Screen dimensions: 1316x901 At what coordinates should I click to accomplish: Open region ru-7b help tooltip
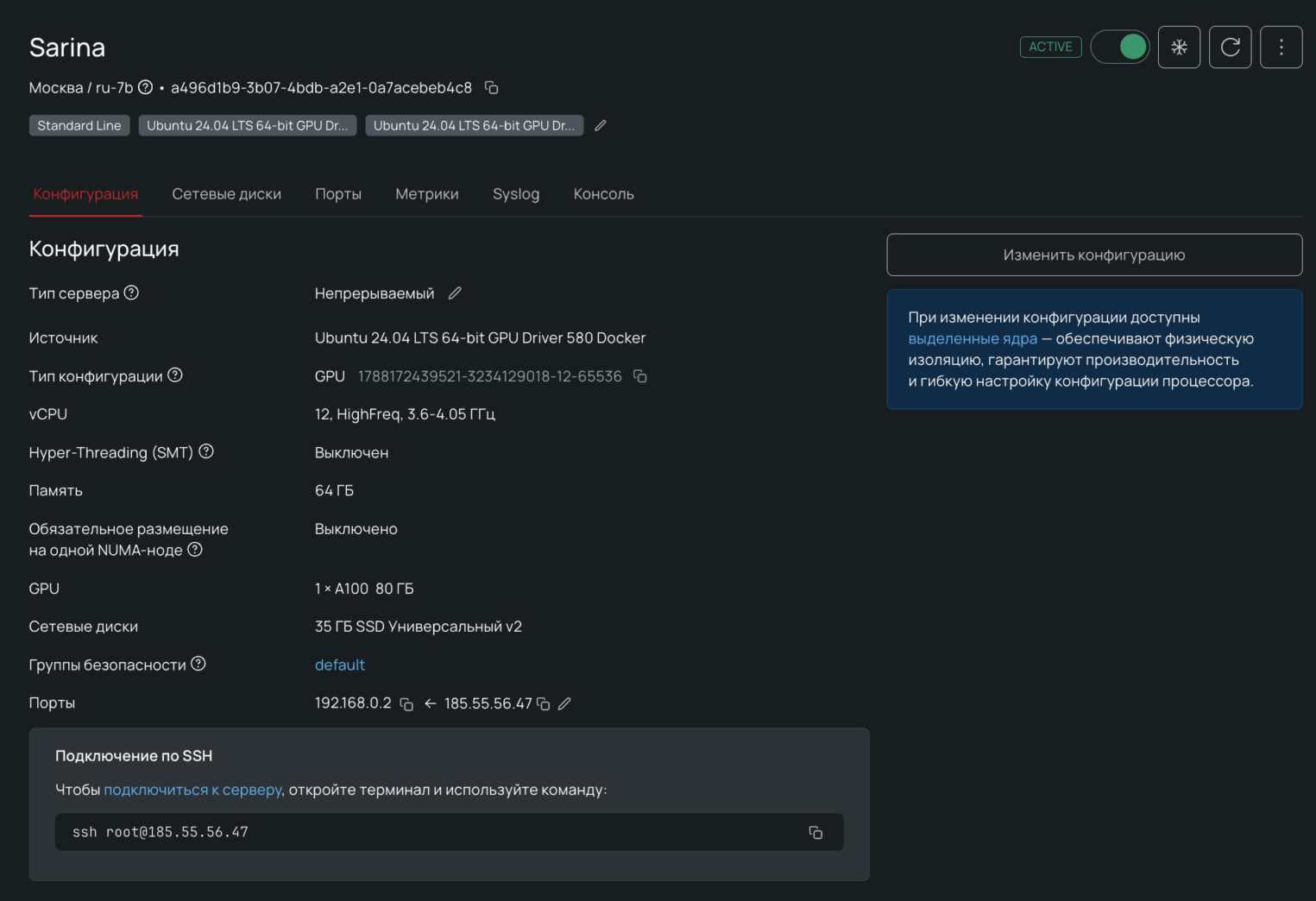point(146,87)
